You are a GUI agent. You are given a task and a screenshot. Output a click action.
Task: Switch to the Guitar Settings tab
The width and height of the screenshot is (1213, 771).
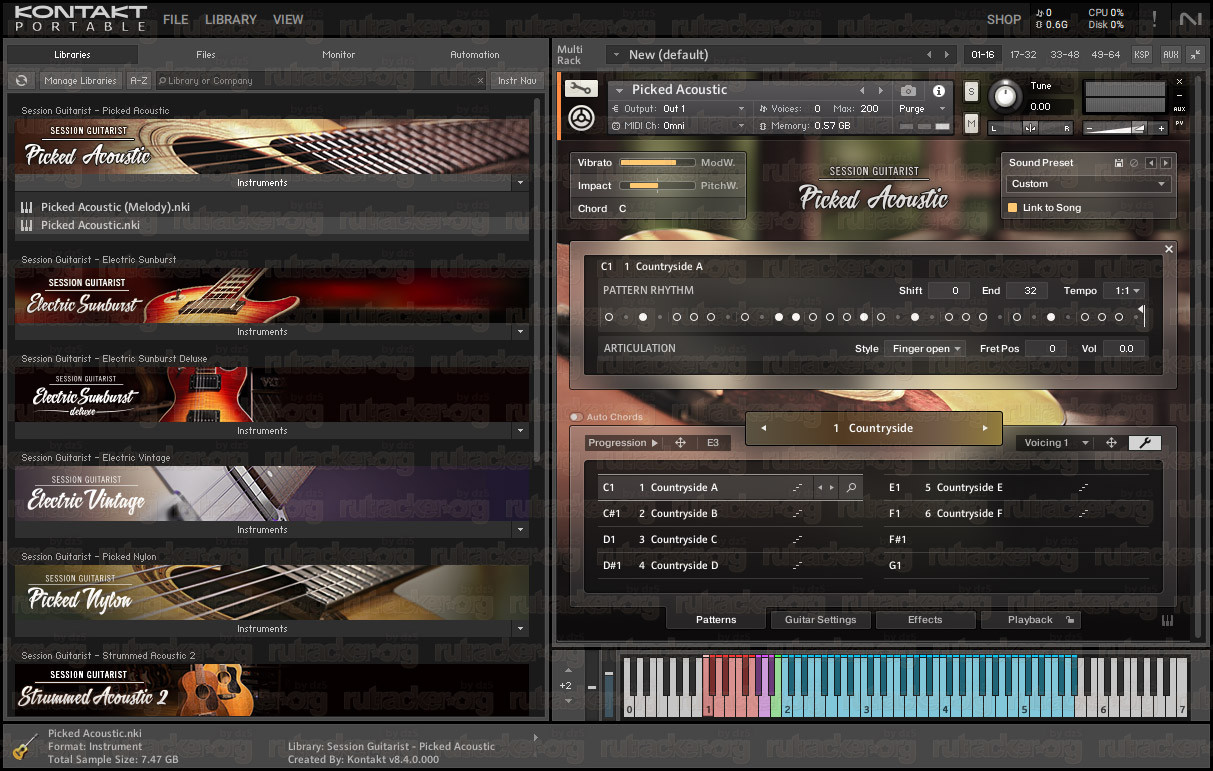pos(820,620)
